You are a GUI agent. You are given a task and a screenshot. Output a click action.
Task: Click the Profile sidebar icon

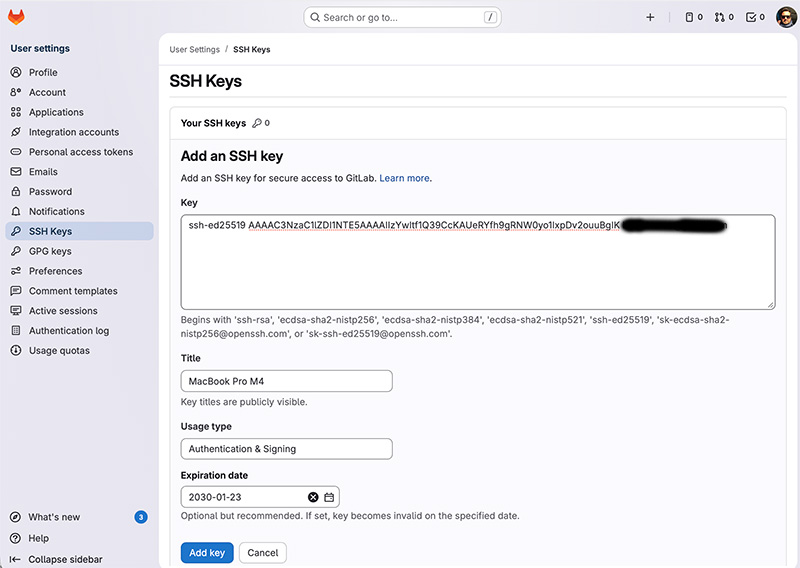[16, 72]
